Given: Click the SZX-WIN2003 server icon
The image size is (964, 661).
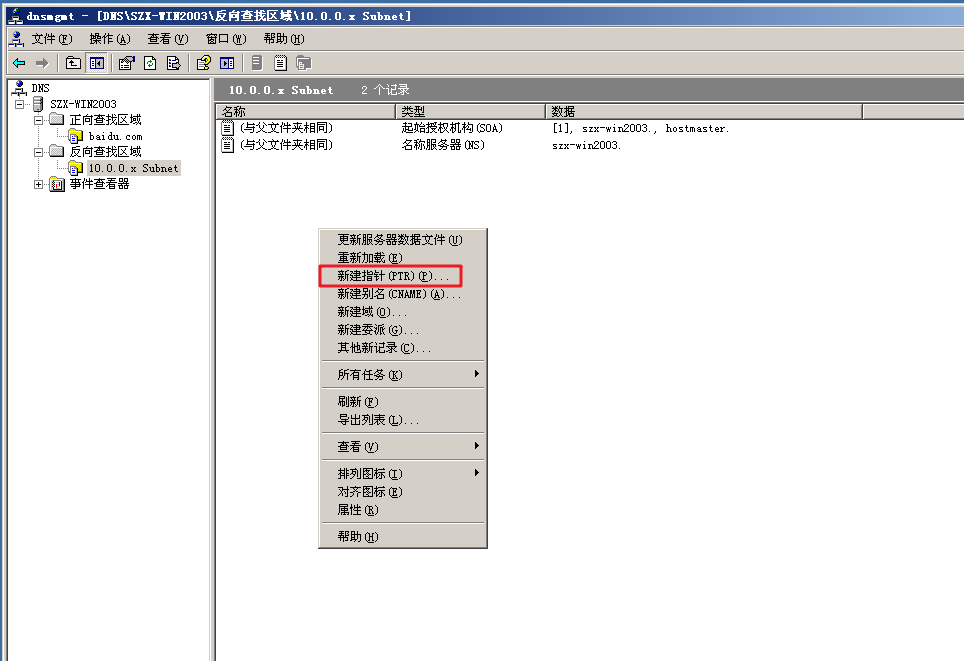Looking at the screenshot, I should click(38, 104).
